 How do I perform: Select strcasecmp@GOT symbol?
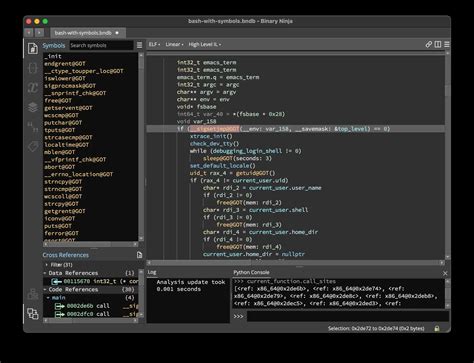[68, 137]
